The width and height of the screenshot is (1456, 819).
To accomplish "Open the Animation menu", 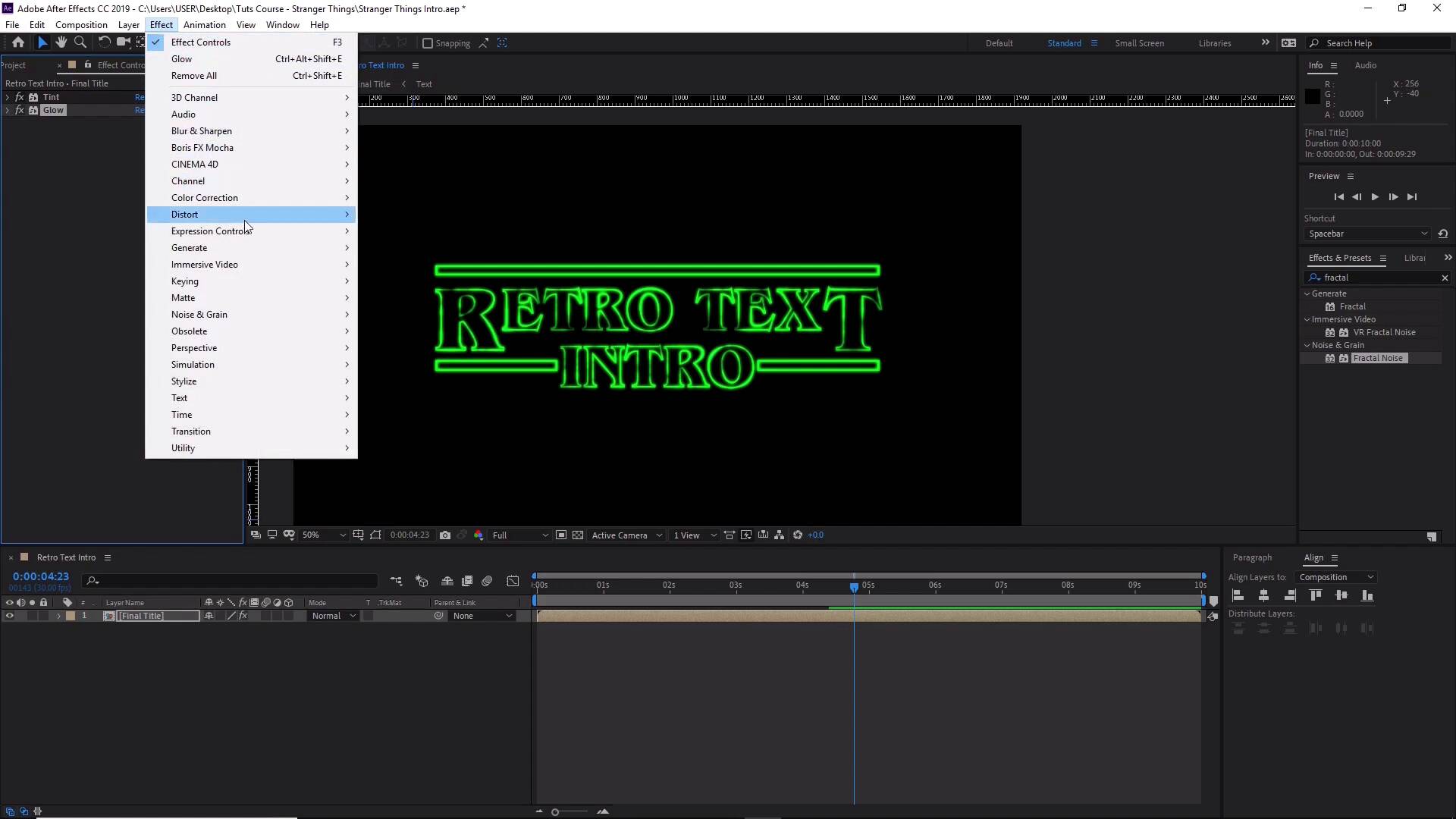I will tap(204, 25).
